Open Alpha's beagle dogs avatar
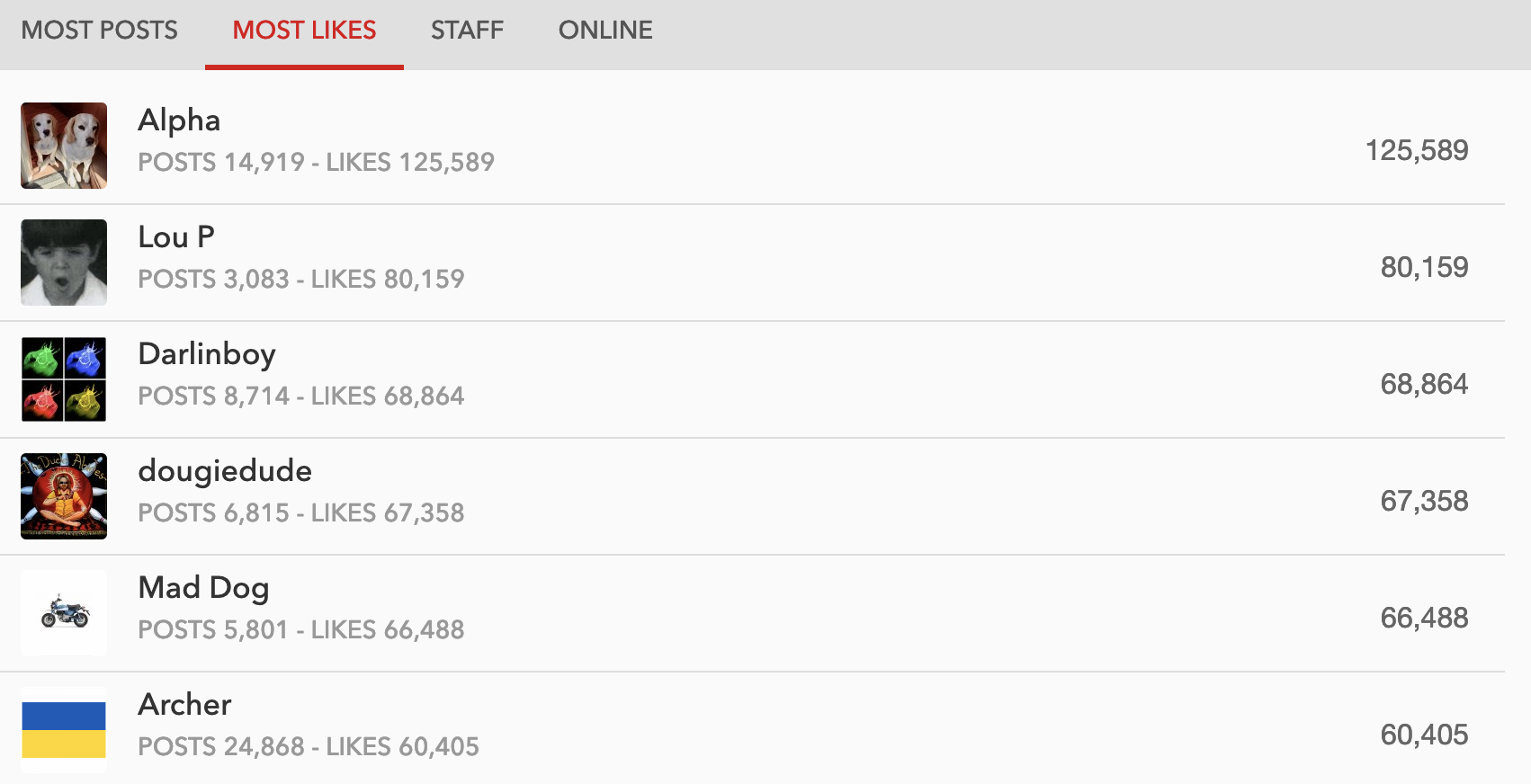The height and width of the screenshot is (784, 1531). (64, 146)
